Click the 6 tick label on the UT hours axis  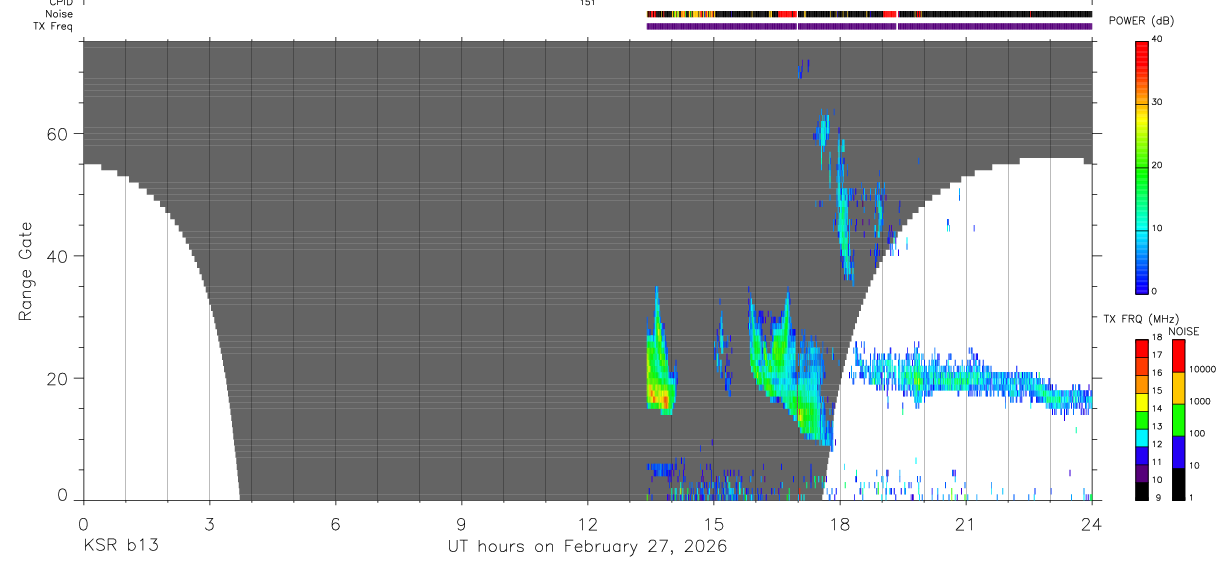click(335, 522)
